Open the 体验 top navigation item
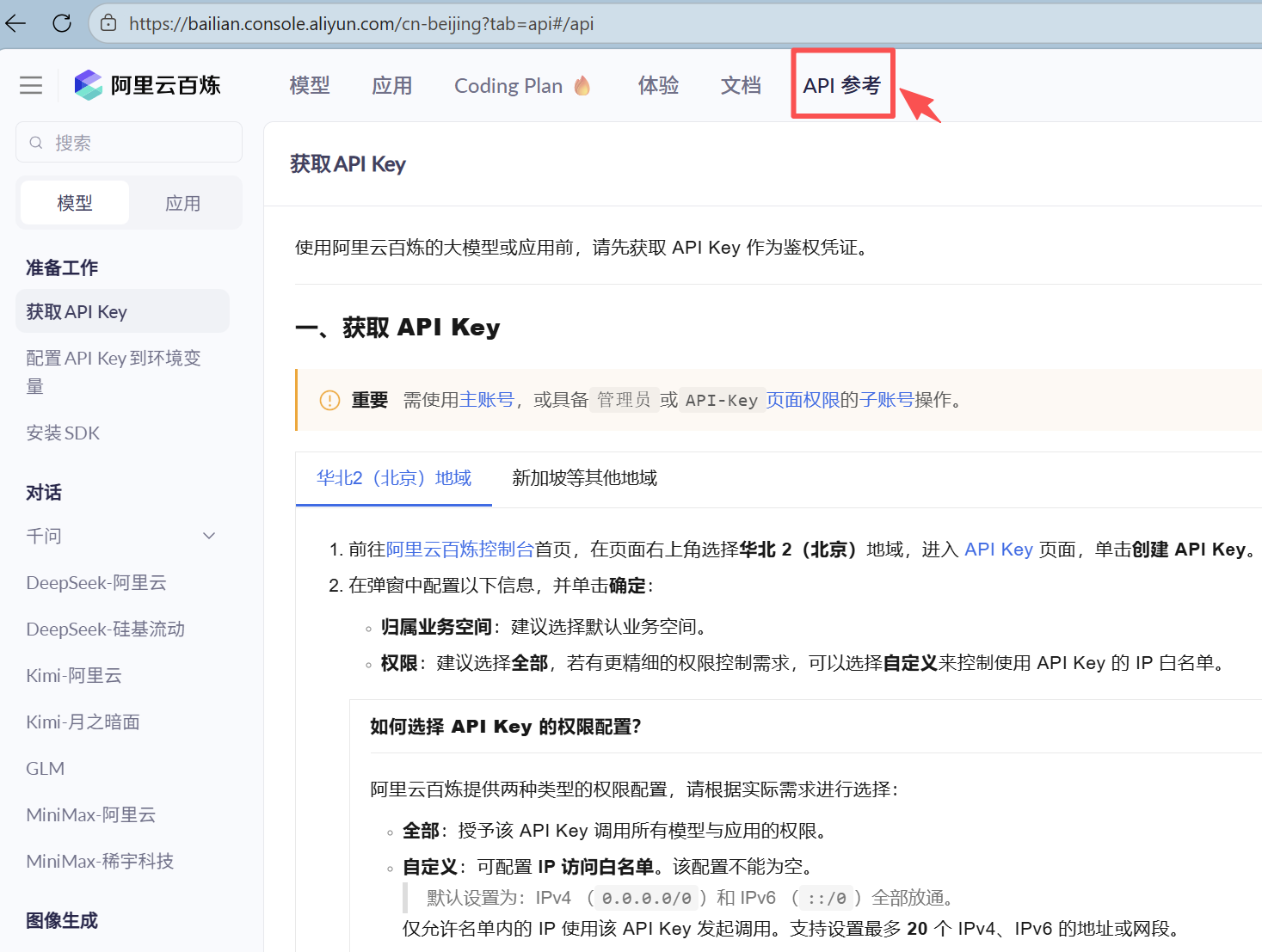 [x=659, y=85]
